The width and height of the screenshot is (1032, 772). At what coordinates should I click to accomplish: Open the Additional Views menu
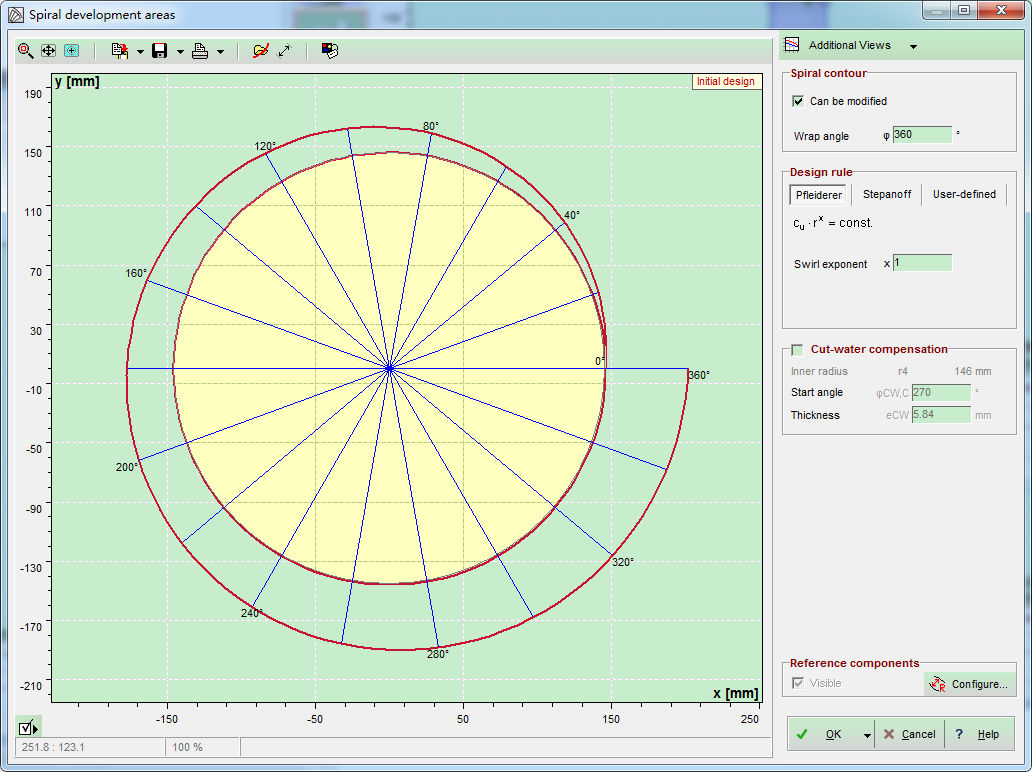850,45
